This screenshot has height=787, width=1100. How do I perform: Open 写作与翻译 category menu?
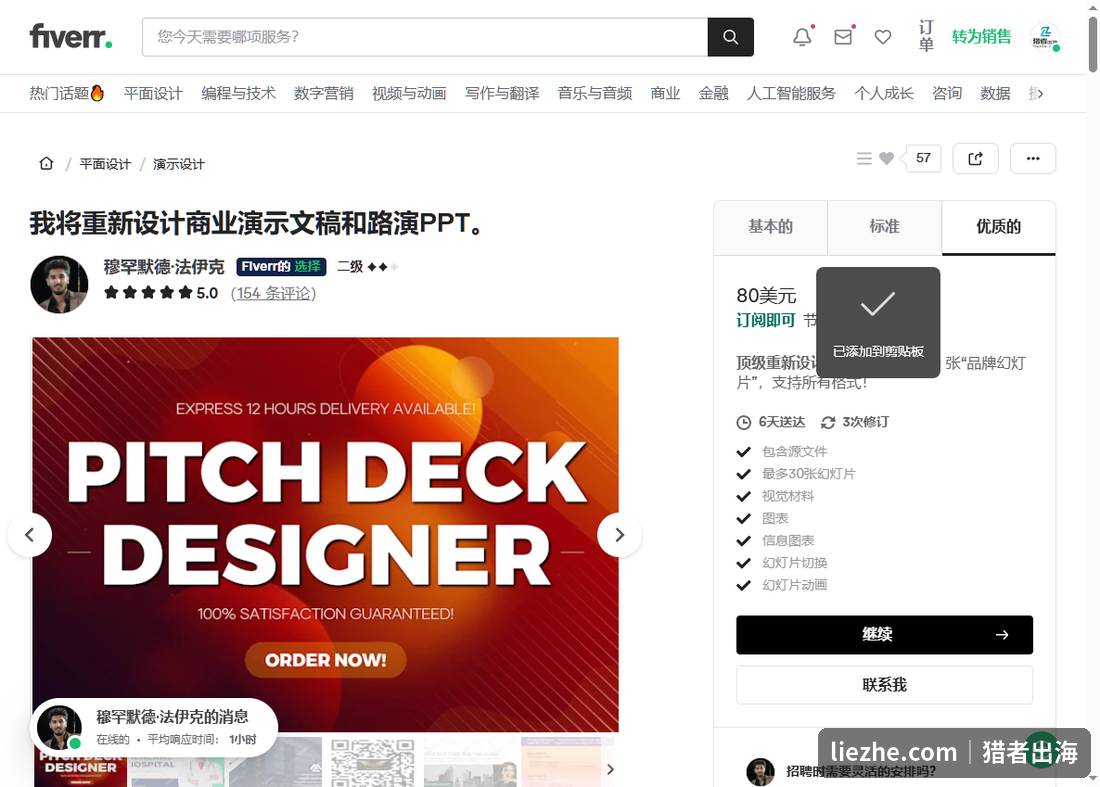click(x=502, y=93)
